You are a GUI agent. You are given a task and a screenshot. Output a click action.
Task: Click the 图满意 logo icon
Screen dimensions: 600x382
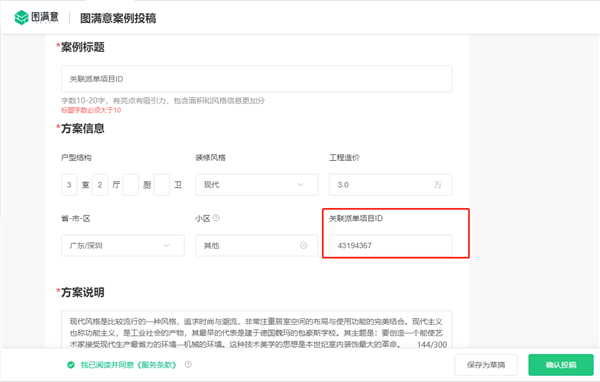point(22,18)
